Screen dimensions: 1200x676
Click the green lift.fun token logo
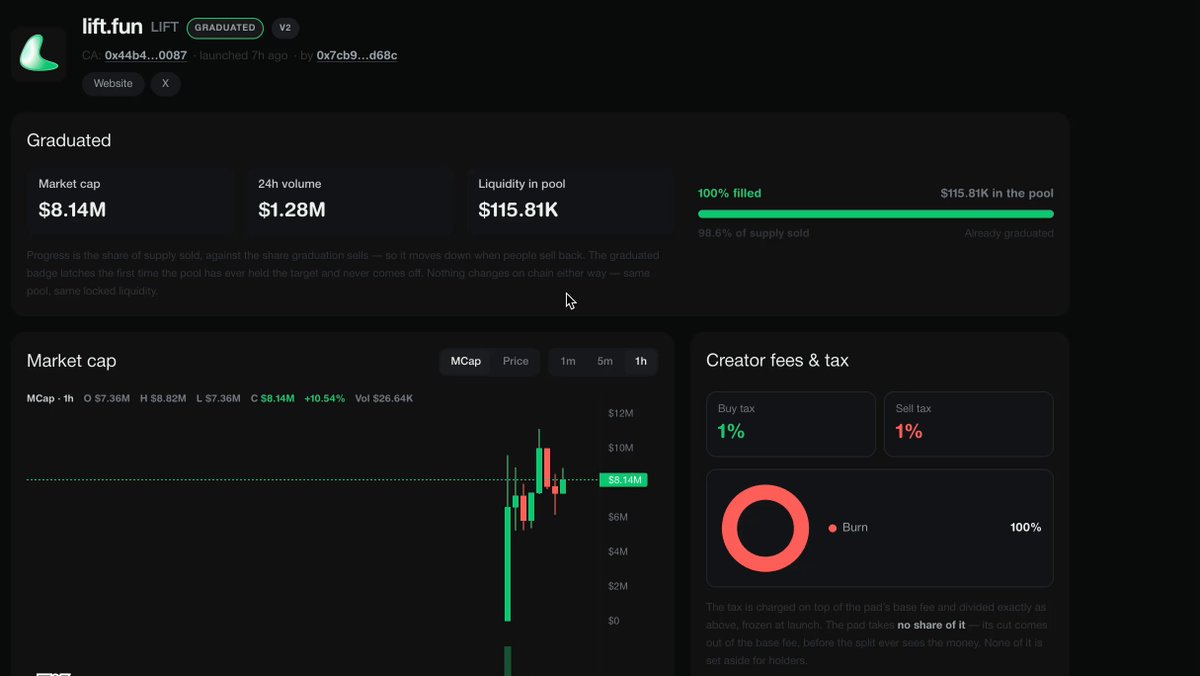pyautogui.click(x=39, y=54)
